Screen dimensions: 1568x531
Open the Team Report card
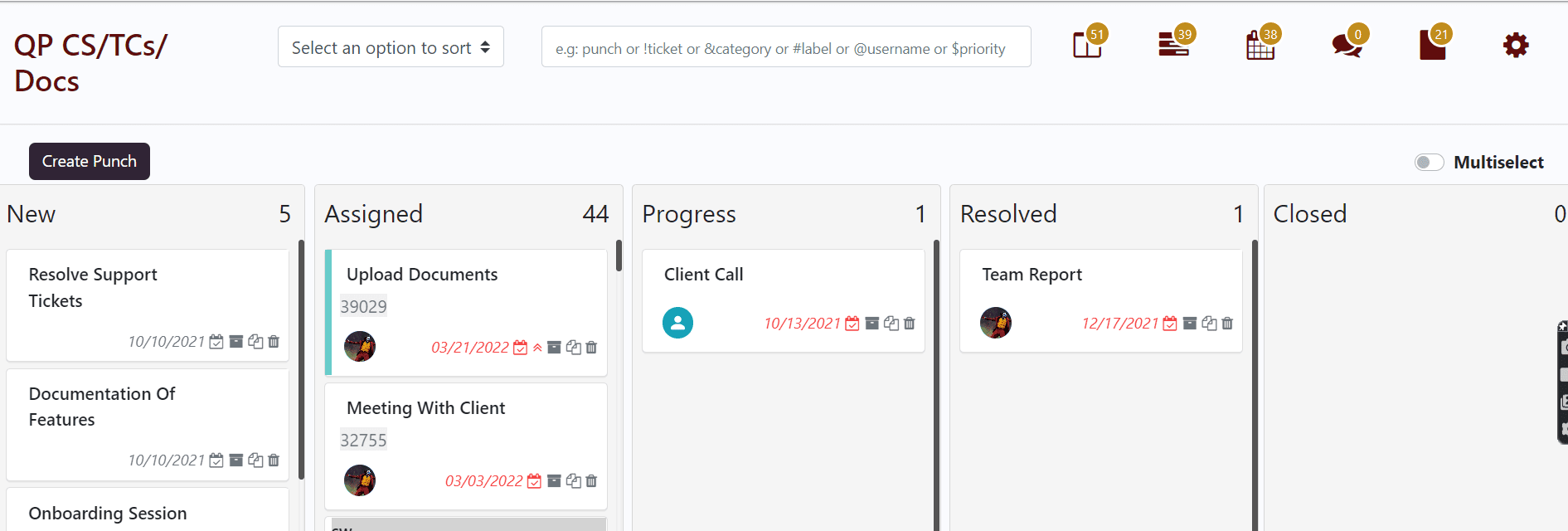1032,274
